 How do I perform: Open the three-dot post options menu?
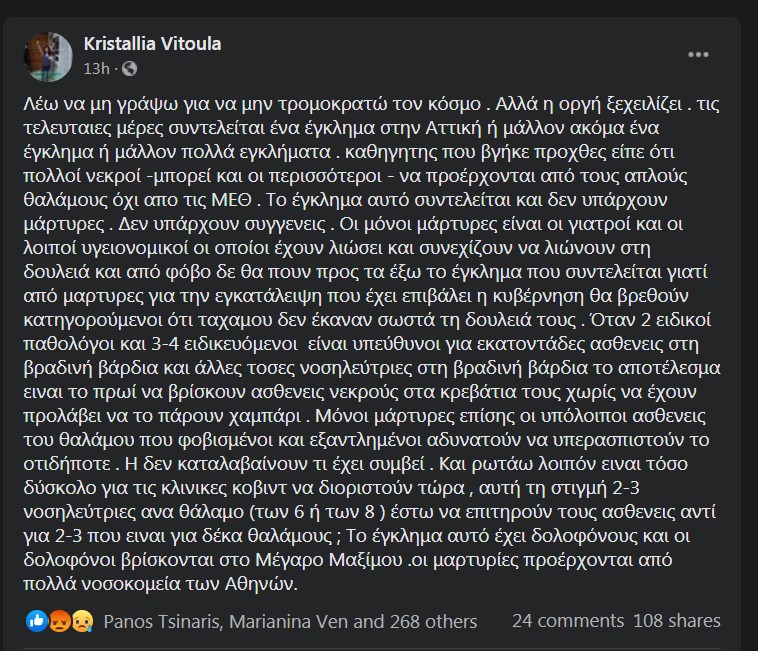pos(698,55)
